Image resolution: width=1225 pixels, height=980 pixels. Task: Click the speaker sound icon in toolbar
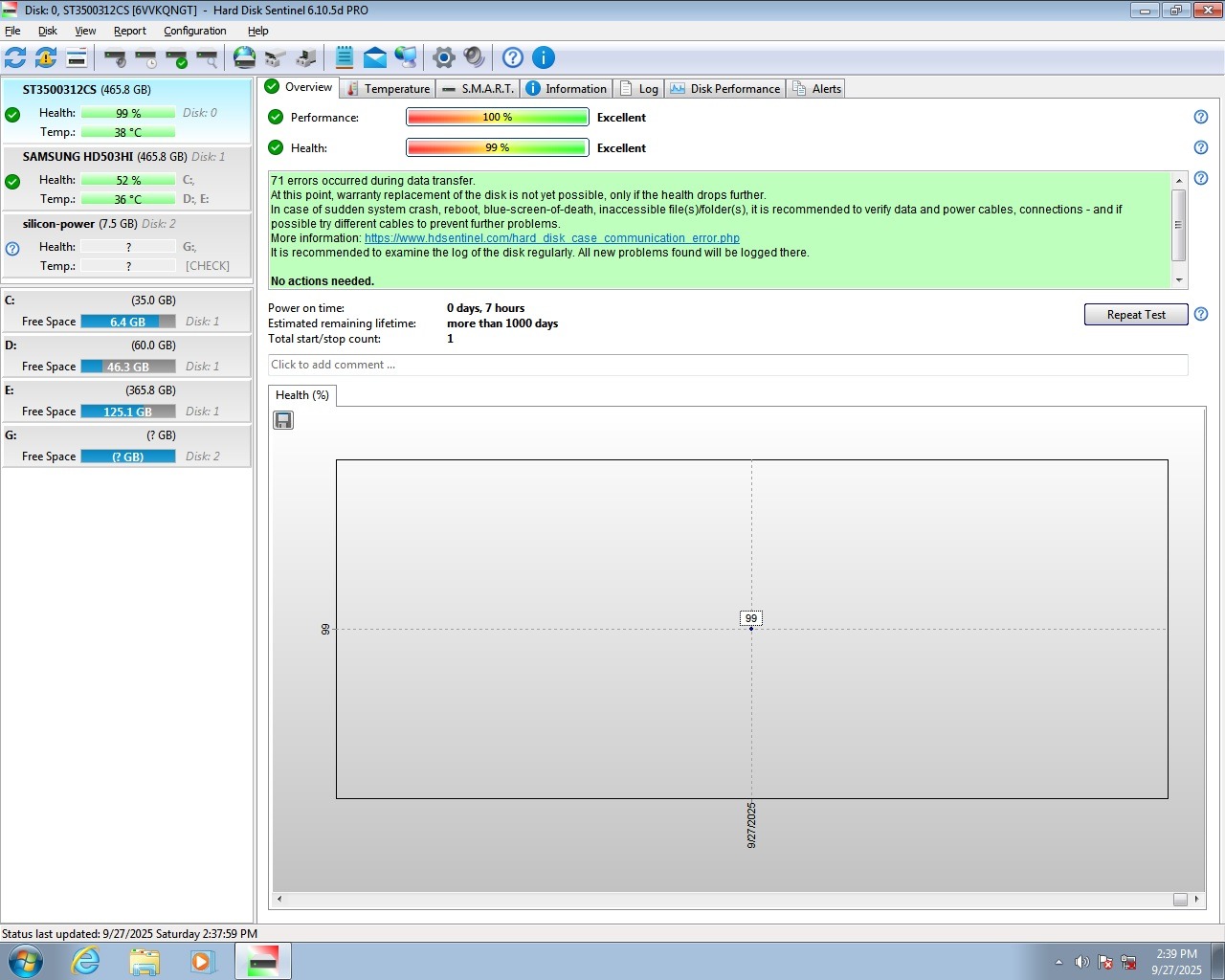pos(474,57)
